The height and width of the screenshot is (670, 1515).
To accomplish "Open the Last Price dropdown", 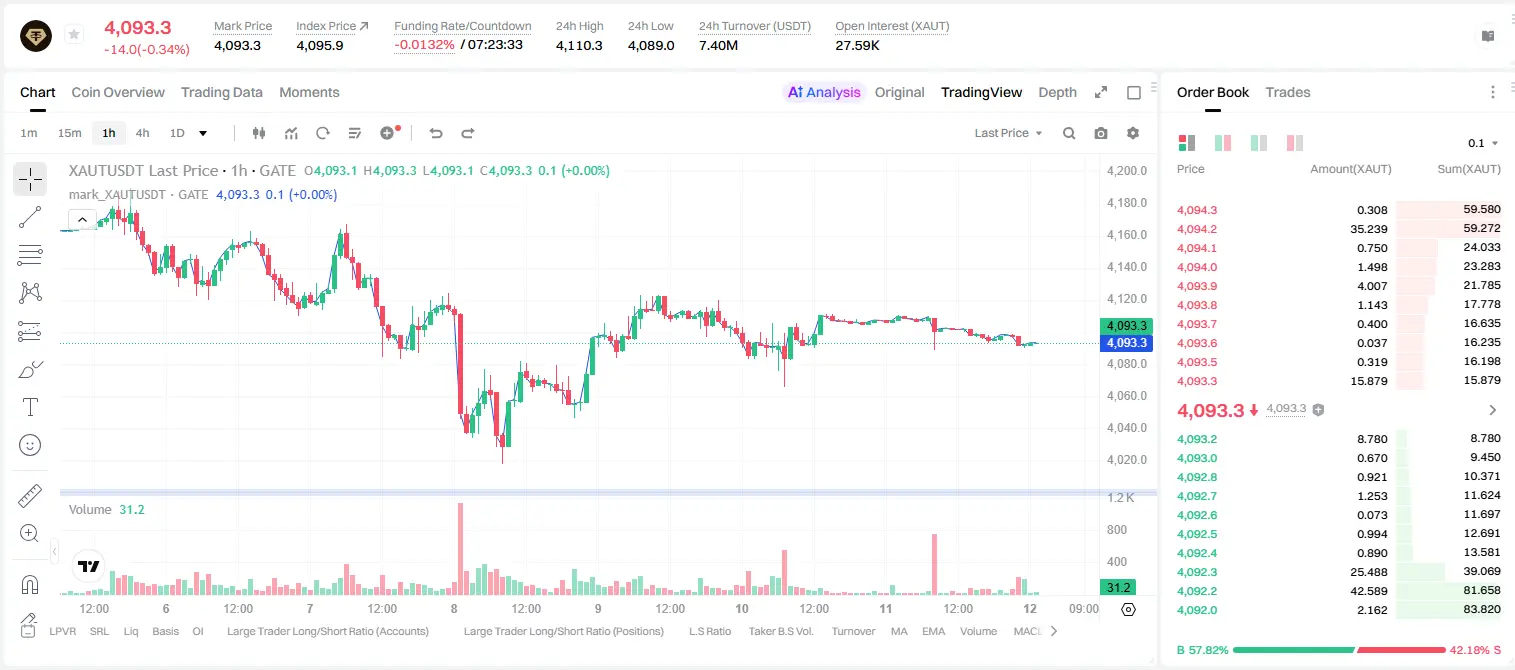I will (x=1008, y=133).
